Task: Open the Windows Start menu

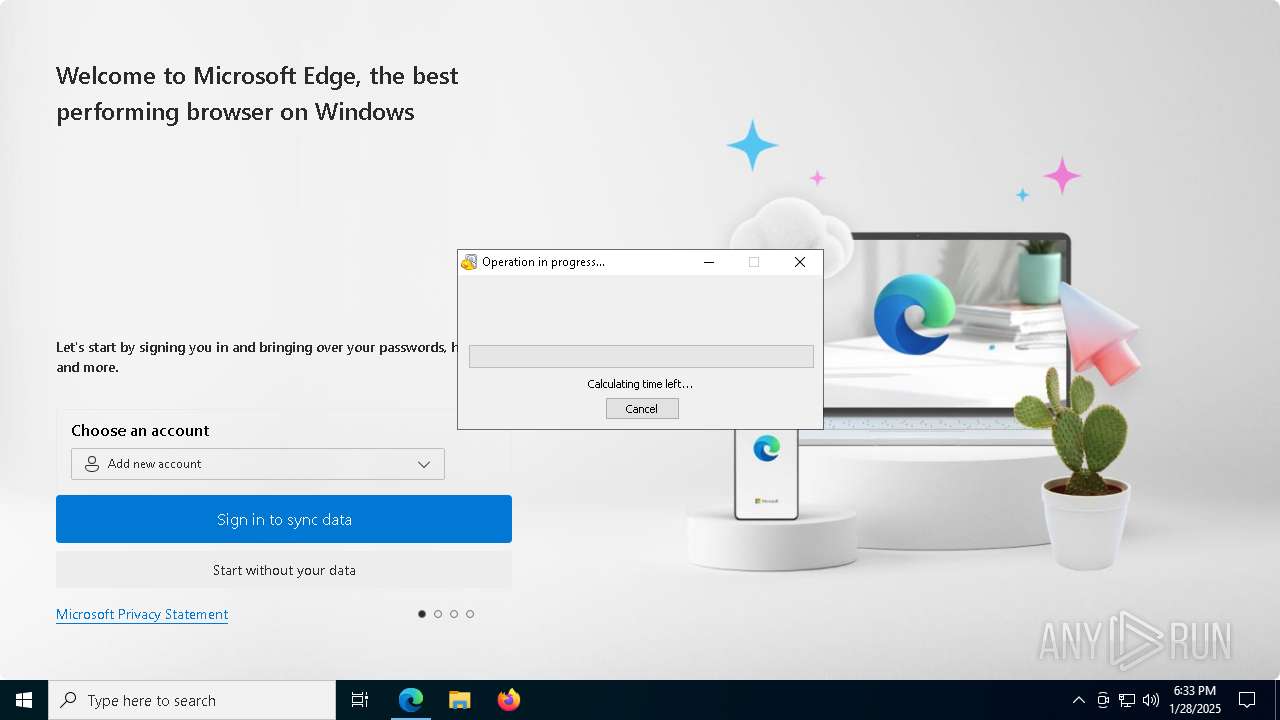Action: pos(24,700)
